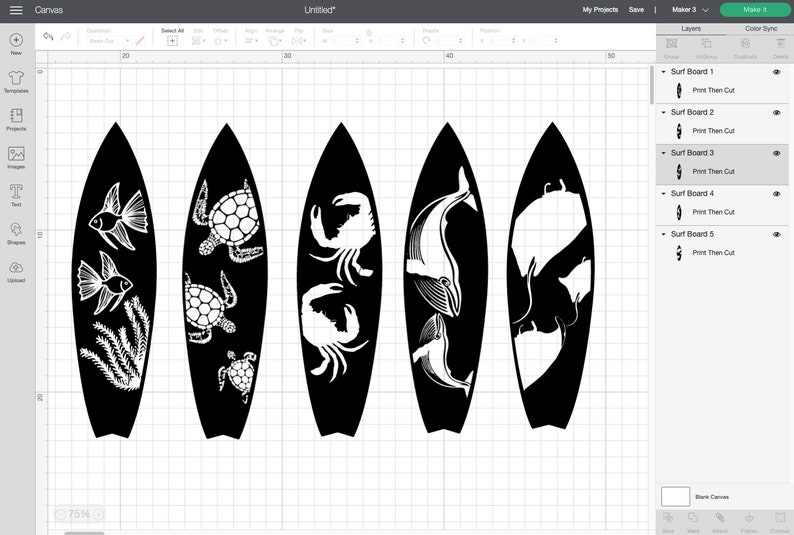Hide the Surf Board 4 layer

pos(776,194)
